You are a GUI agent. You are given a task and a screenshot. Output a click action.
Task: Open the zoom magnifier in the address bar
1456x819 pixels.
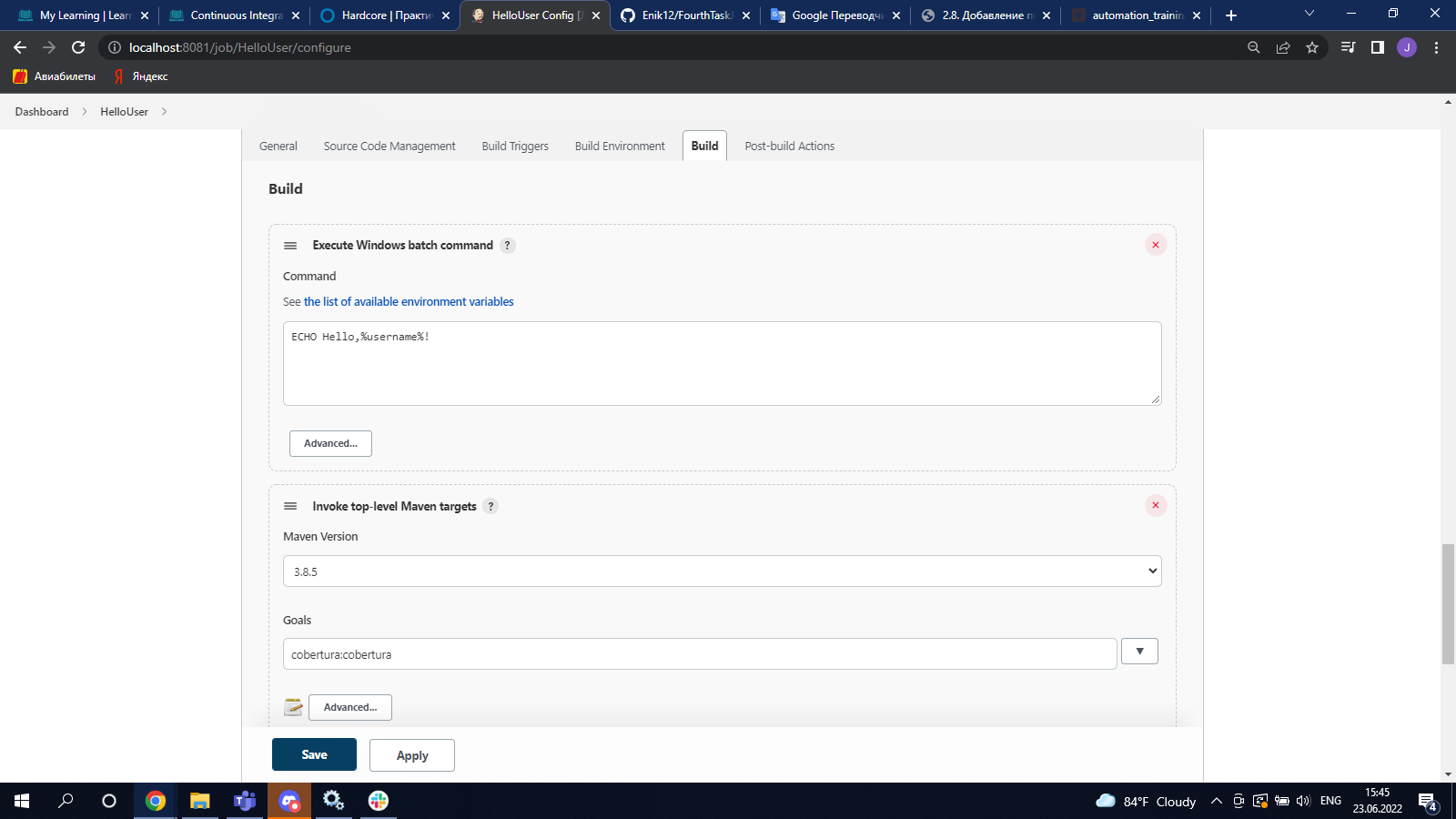click(1254, 47)
